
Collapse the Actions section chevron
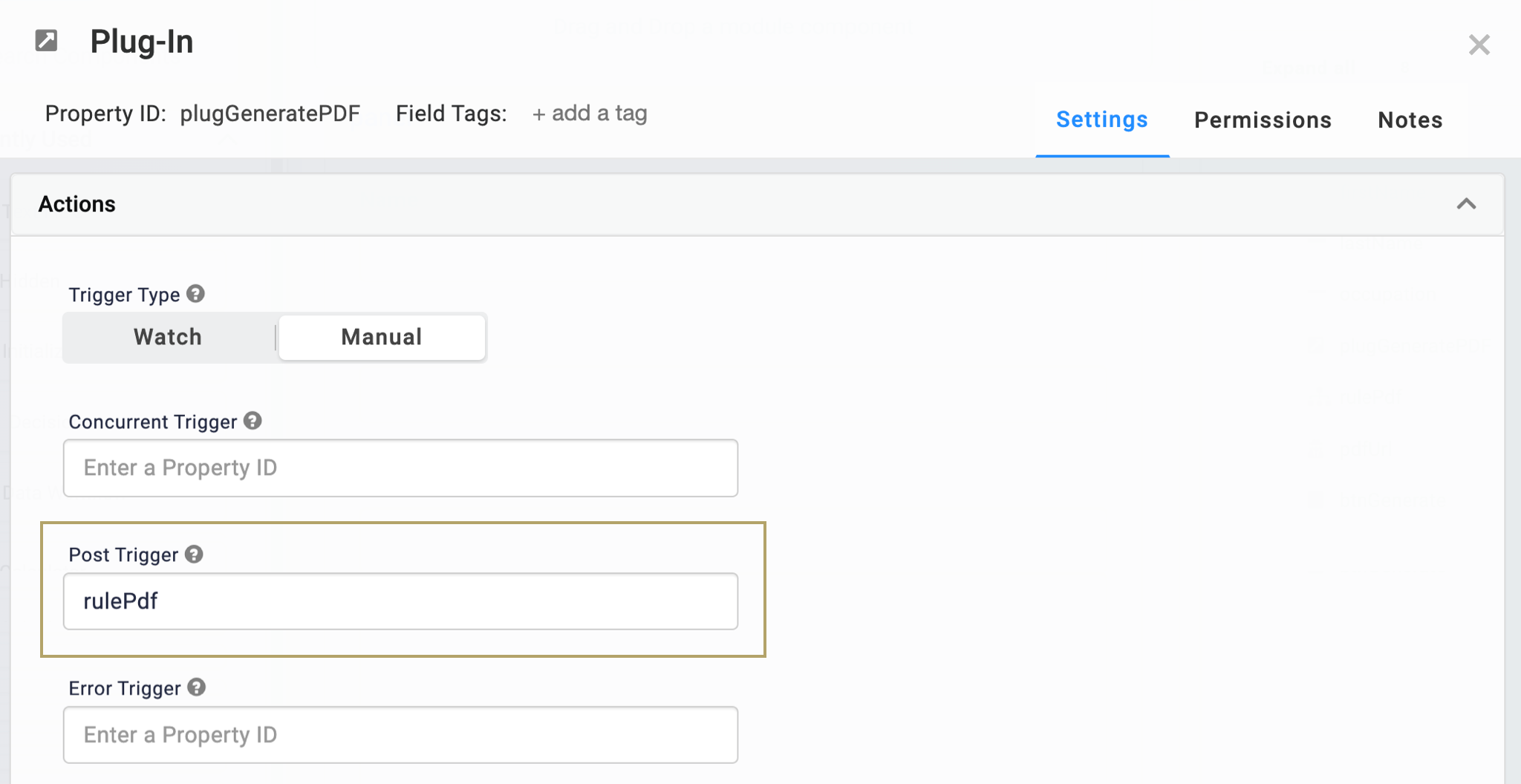click(x=1466, y=204)
